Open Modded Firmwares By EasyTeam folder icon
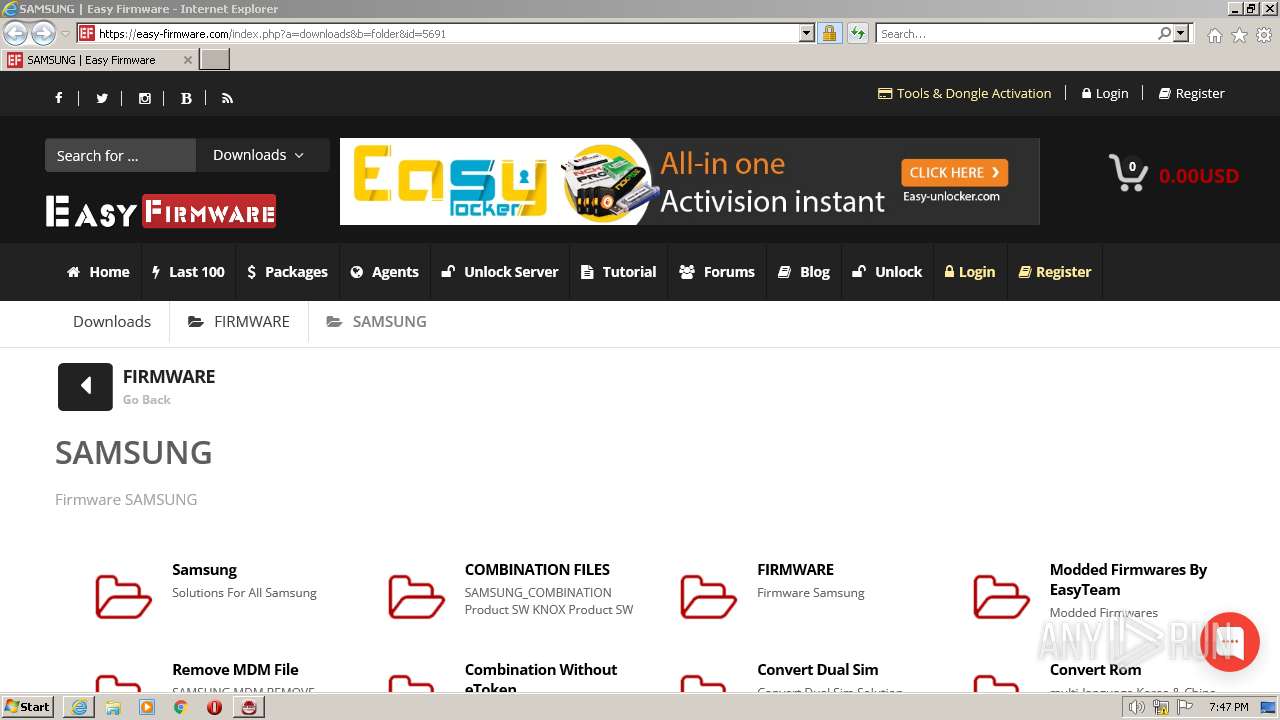 1001,597
